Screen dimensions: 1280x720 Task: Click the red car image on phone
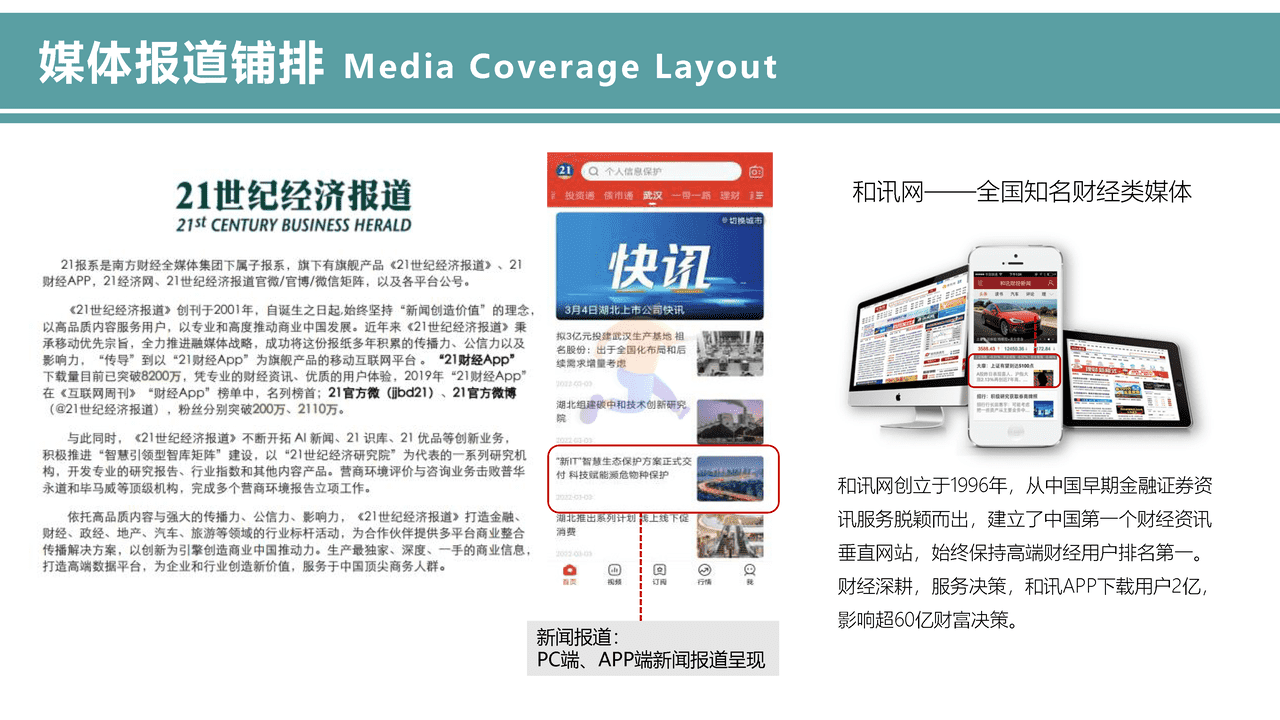tap(1016, 322)
